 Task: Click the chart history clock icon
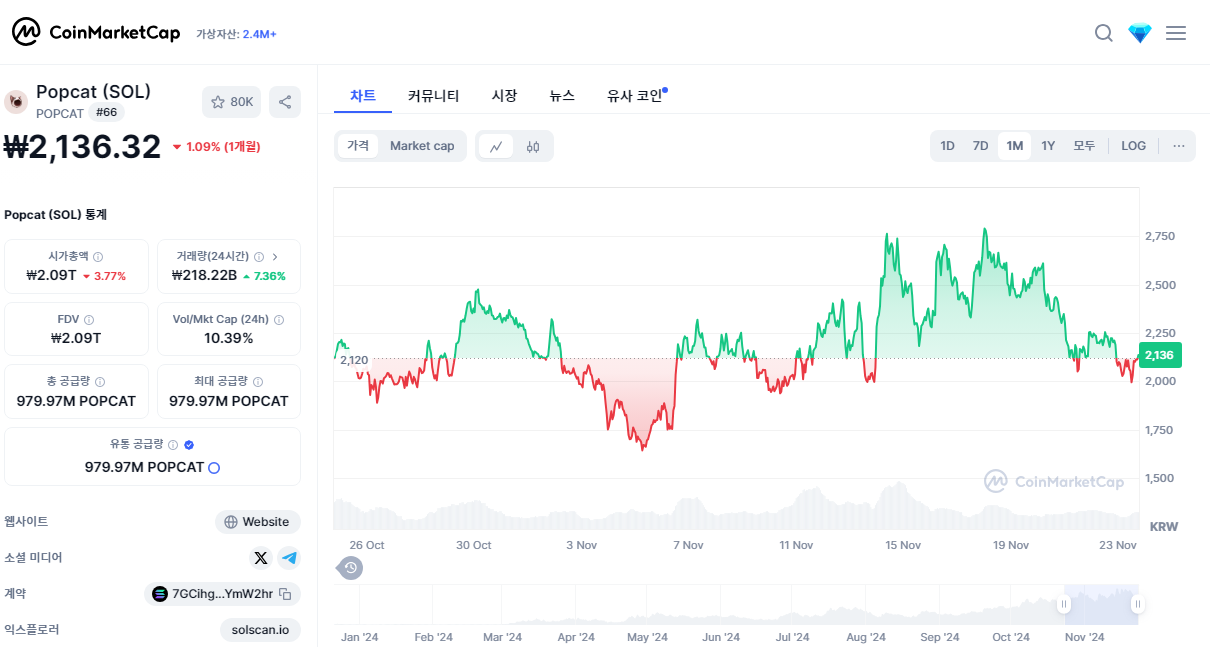350,568
